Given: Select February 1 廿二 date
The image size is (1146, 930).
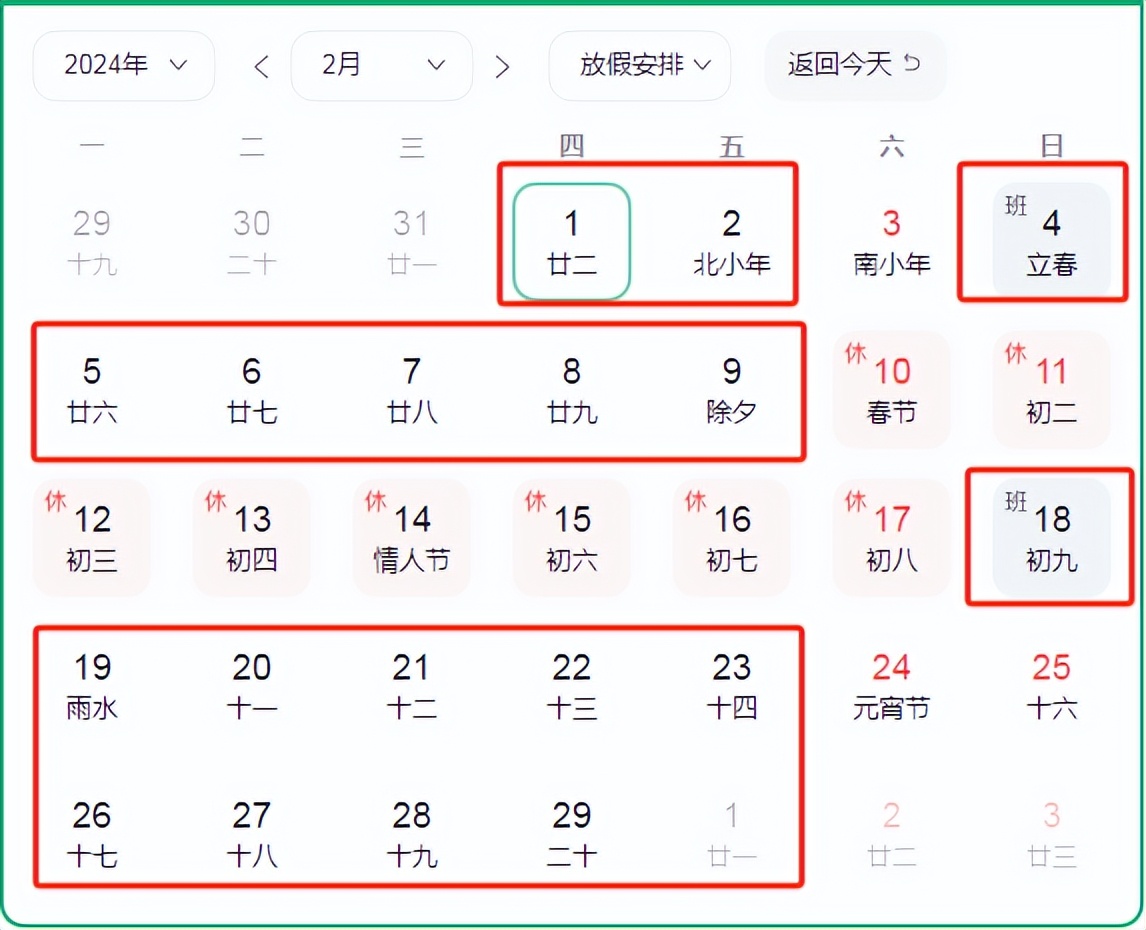Looking at the screenshot, I should point(572,242).
